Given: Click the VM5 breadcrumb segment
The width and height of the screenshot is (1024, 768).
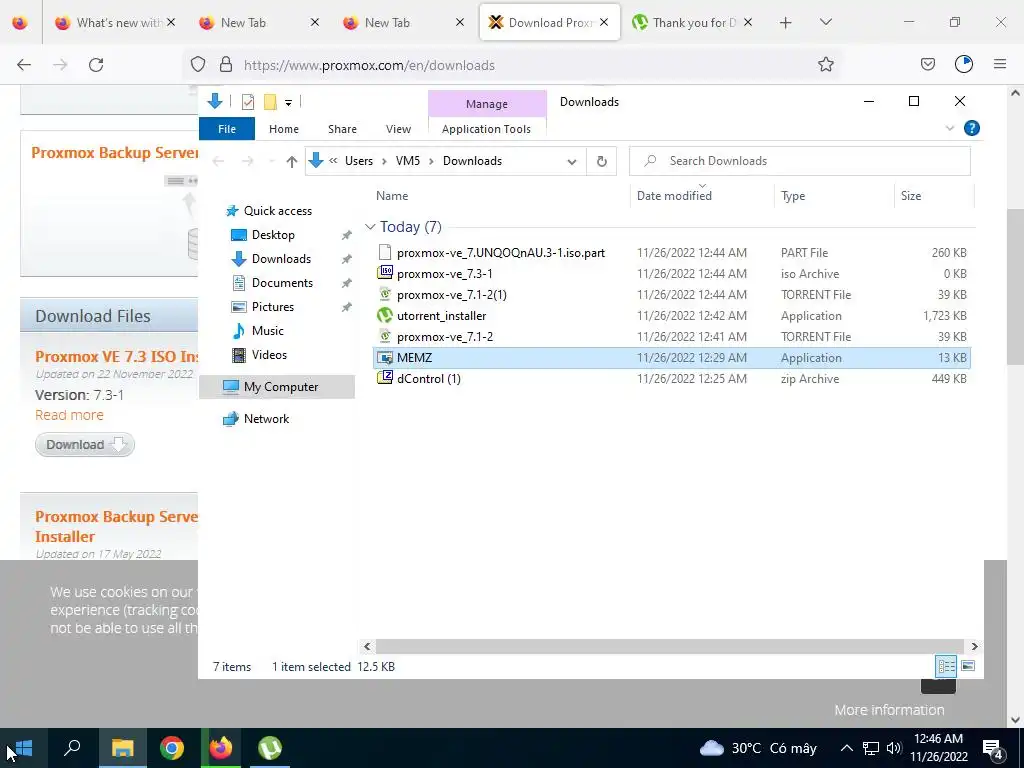Looking at the screenshot, I should tap(408, 161).
